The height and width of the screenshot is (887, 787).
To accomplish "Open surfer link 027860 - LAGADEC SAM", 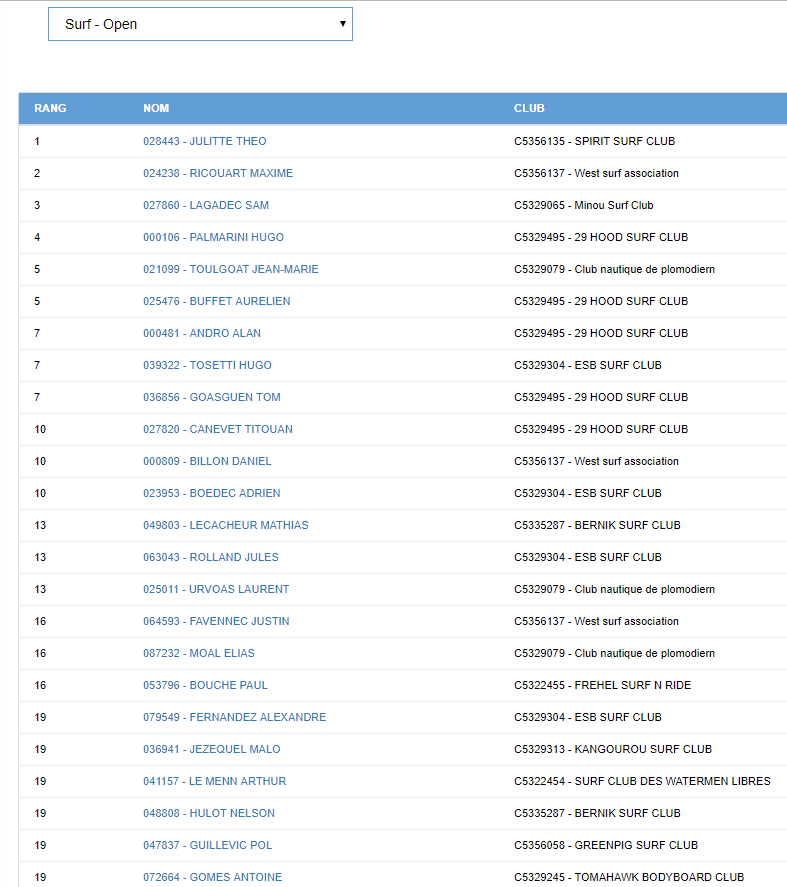I will [x=206, y=205].
